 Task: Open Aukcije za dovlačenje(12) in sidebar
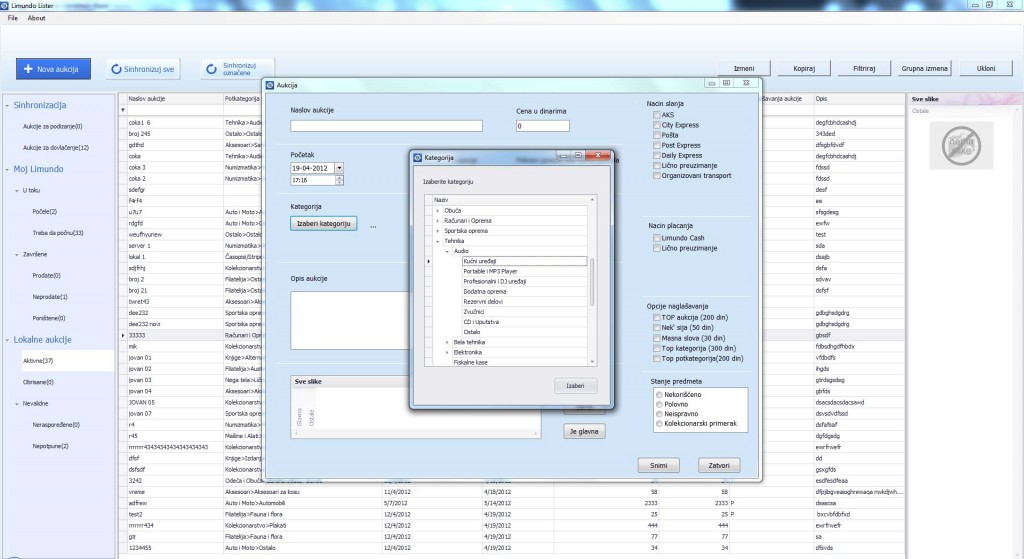[56, 148]
